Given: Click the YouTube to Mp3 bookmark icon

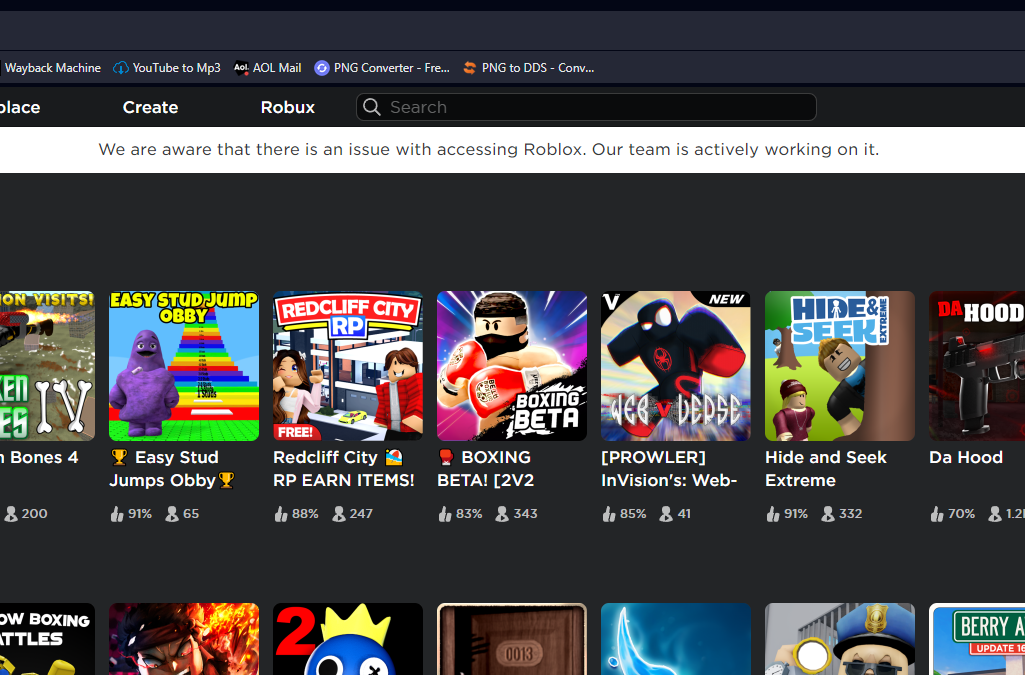Looking at the screenshot, I should click(x=122, y=68).
